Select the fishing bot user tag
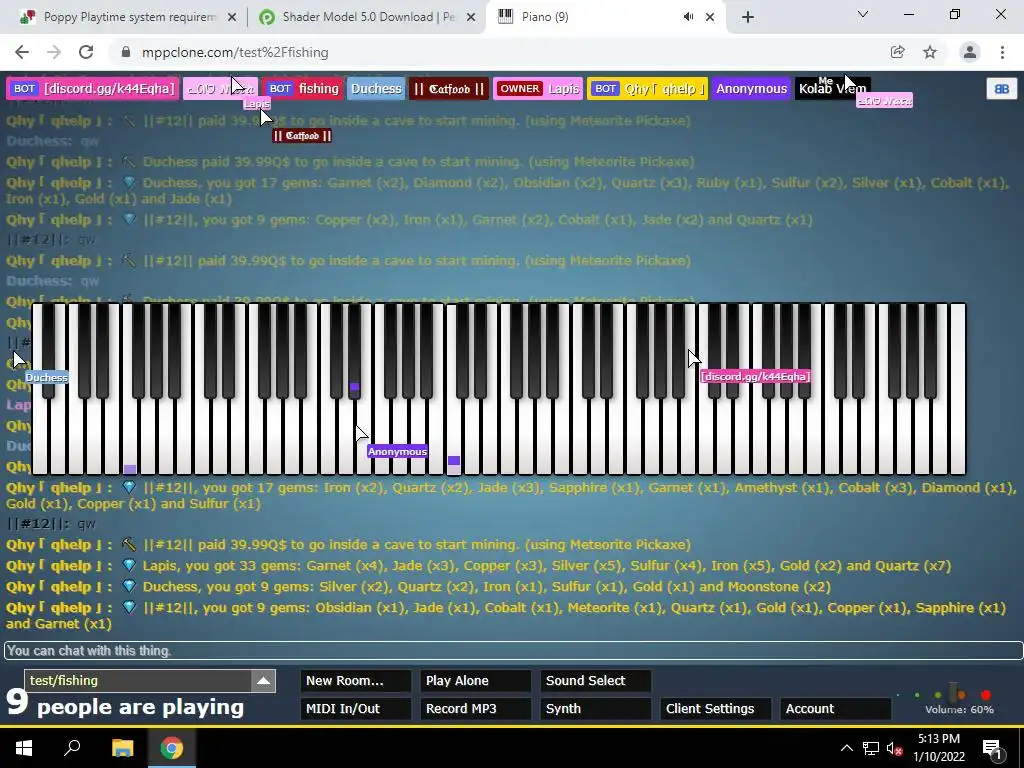 tap(304, 89)
